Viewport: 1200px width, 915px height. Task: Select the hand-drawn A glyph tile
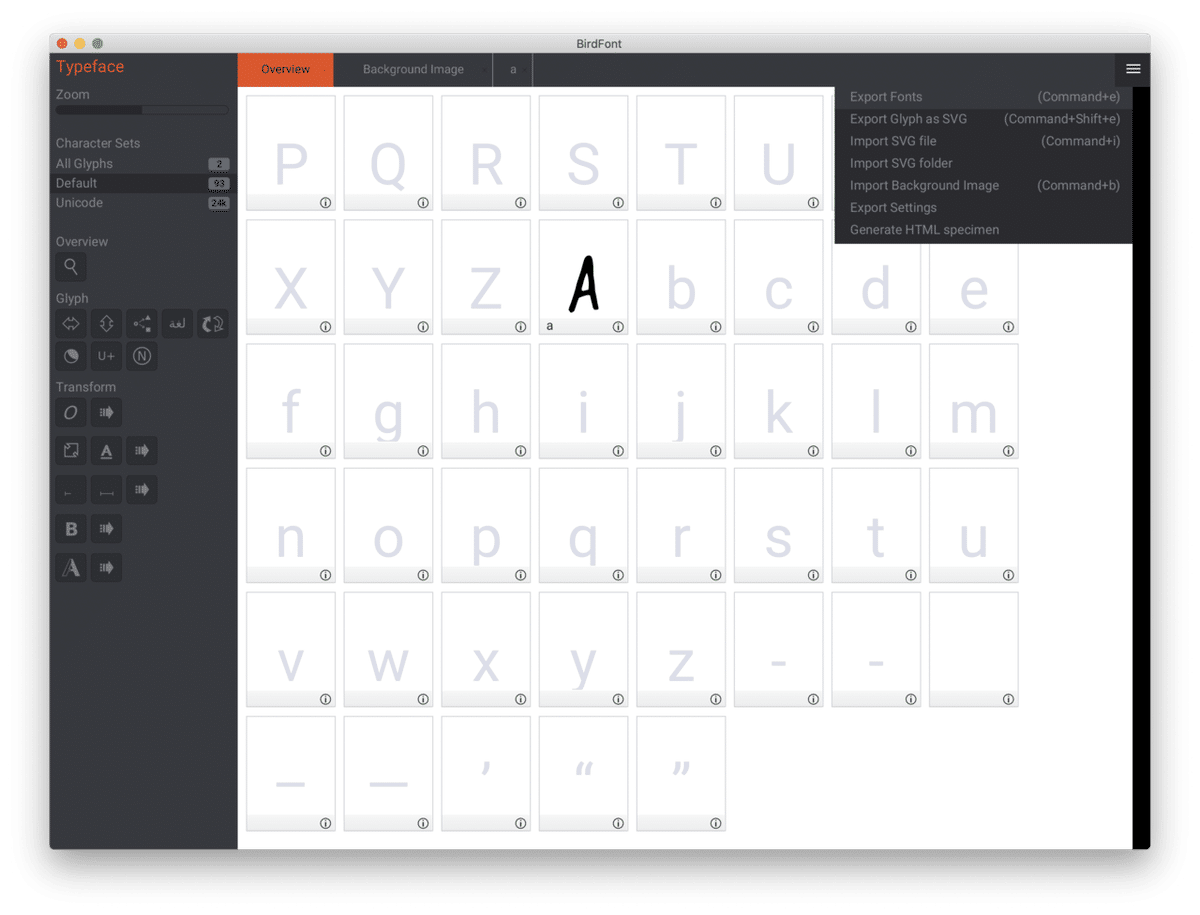[x=584, y=277]
